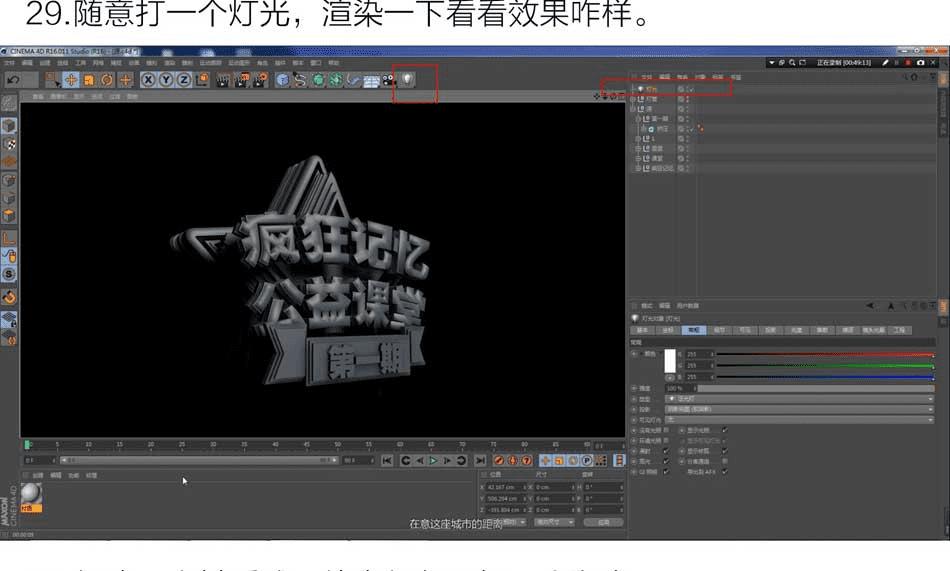Select the Live Selection tool
Image resolution: width=950 pixels, height=571 pixels.
[53, 79]
